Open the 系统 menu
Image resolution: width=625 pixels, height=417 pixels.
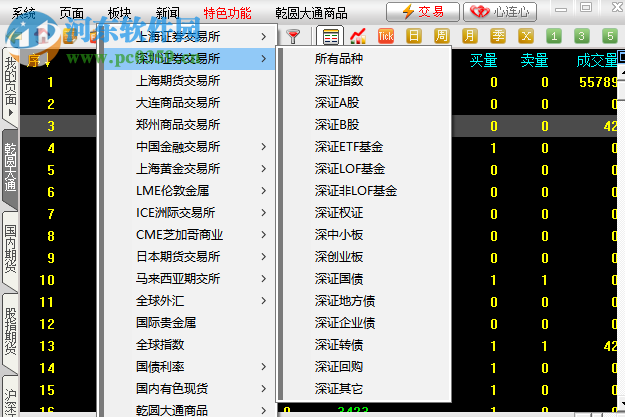tap(24, 13)
